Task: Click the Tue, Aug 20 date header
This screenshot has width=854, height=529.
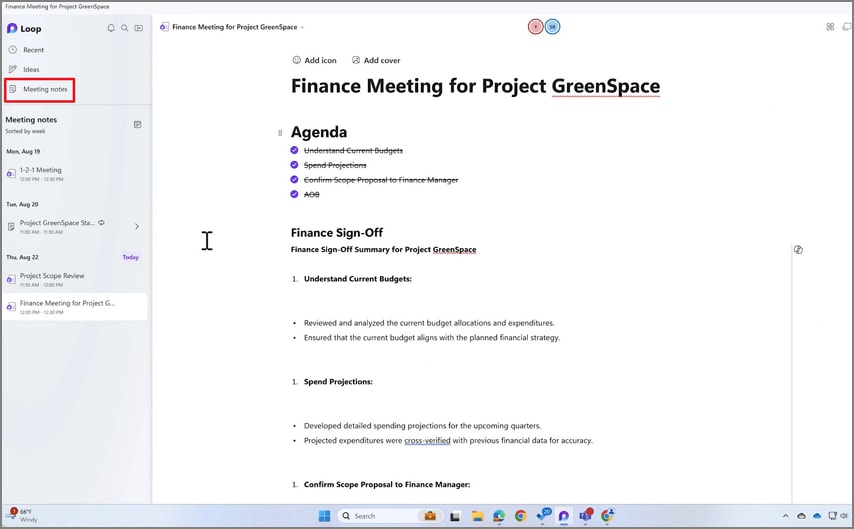Action: [22, 204]
